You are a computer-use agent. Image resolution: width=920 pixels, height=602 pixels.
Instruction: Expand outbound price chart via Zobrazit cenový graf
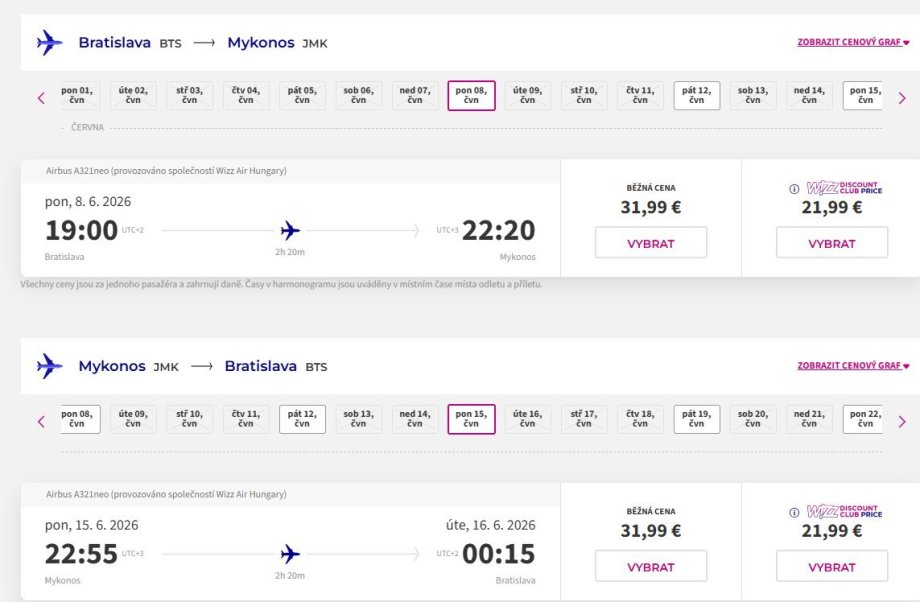click(x=853, y=42)
